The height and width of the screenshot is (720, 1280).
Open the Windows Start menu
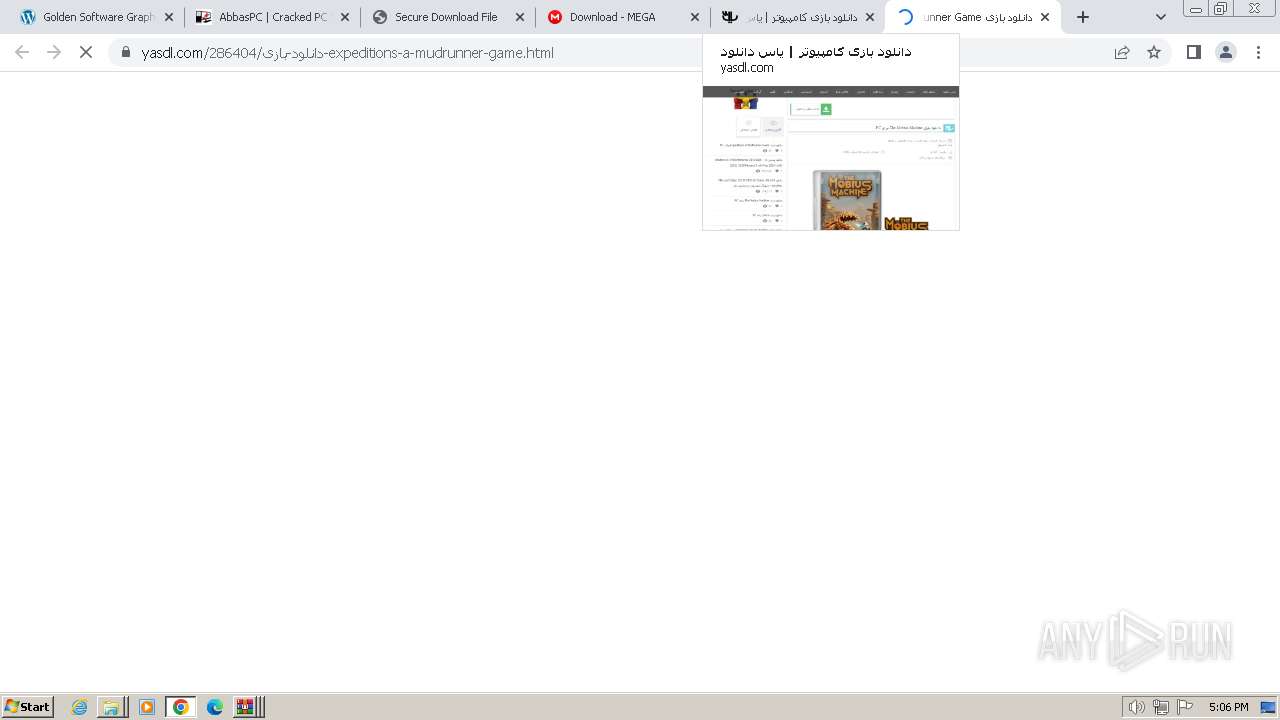tap(28, 707)
